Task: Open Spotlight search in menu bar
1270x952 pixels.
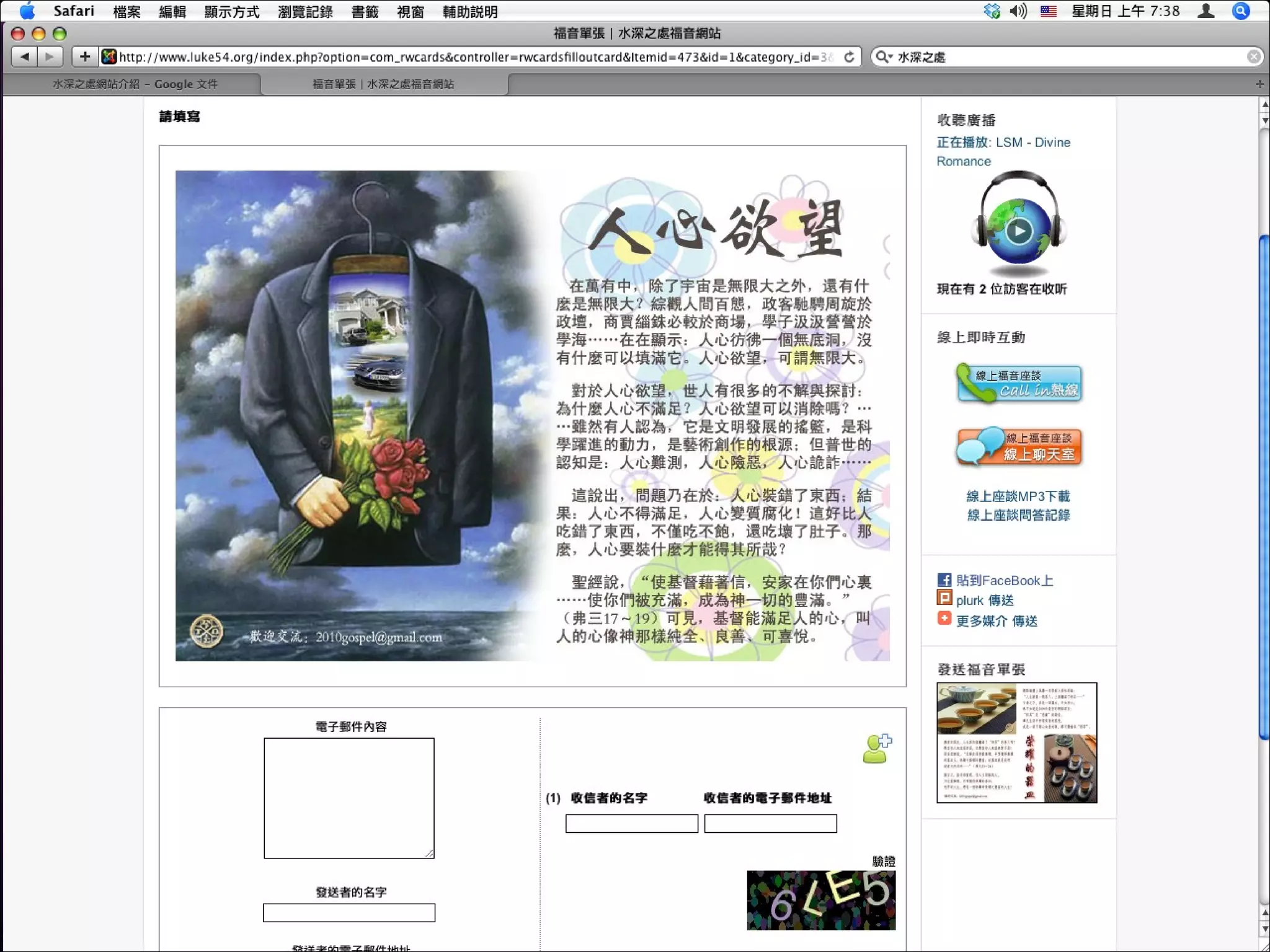Action: pos(1241,11)
